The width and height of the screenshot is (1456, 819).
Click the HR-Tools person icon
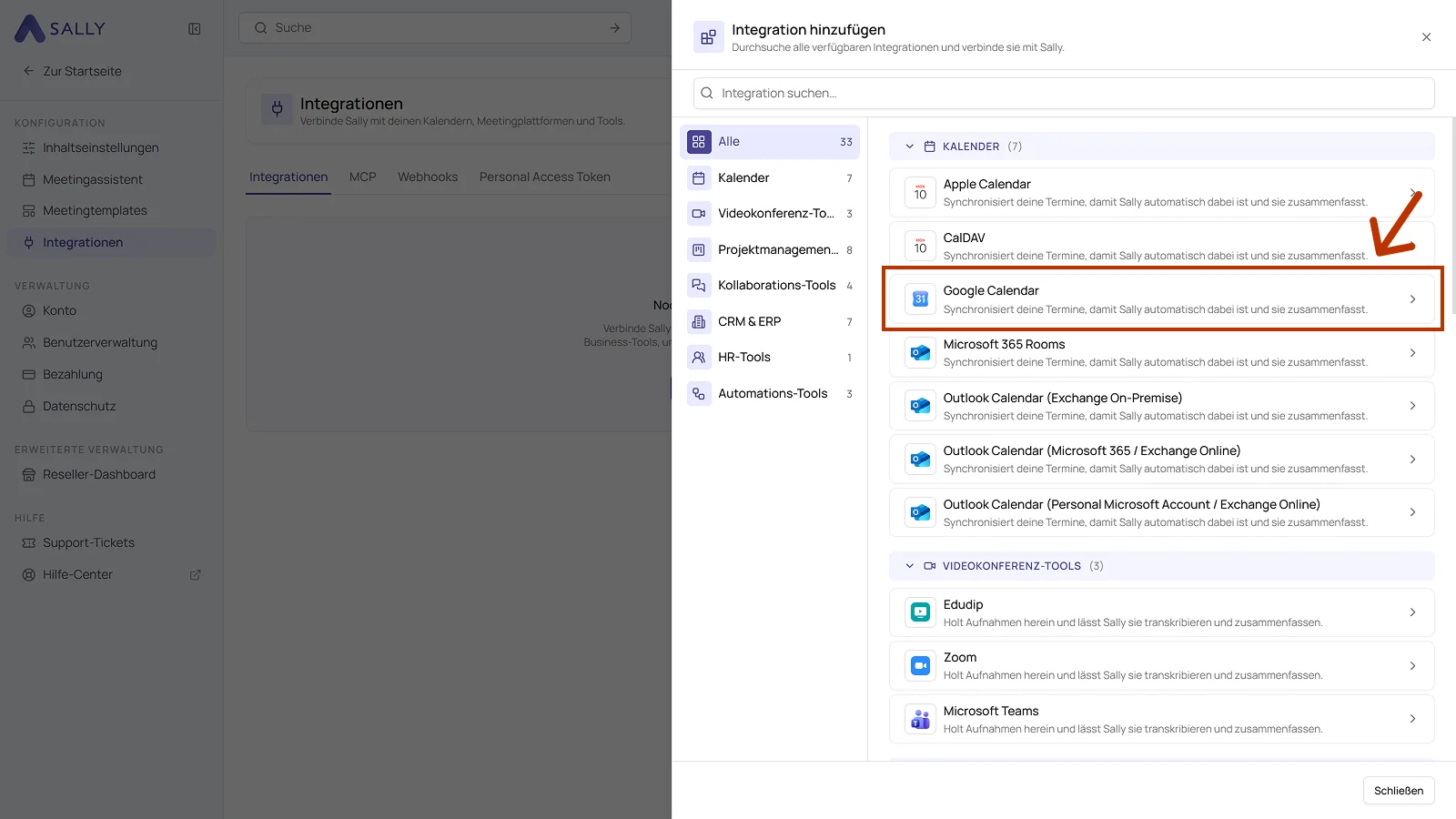coord(699,358)
